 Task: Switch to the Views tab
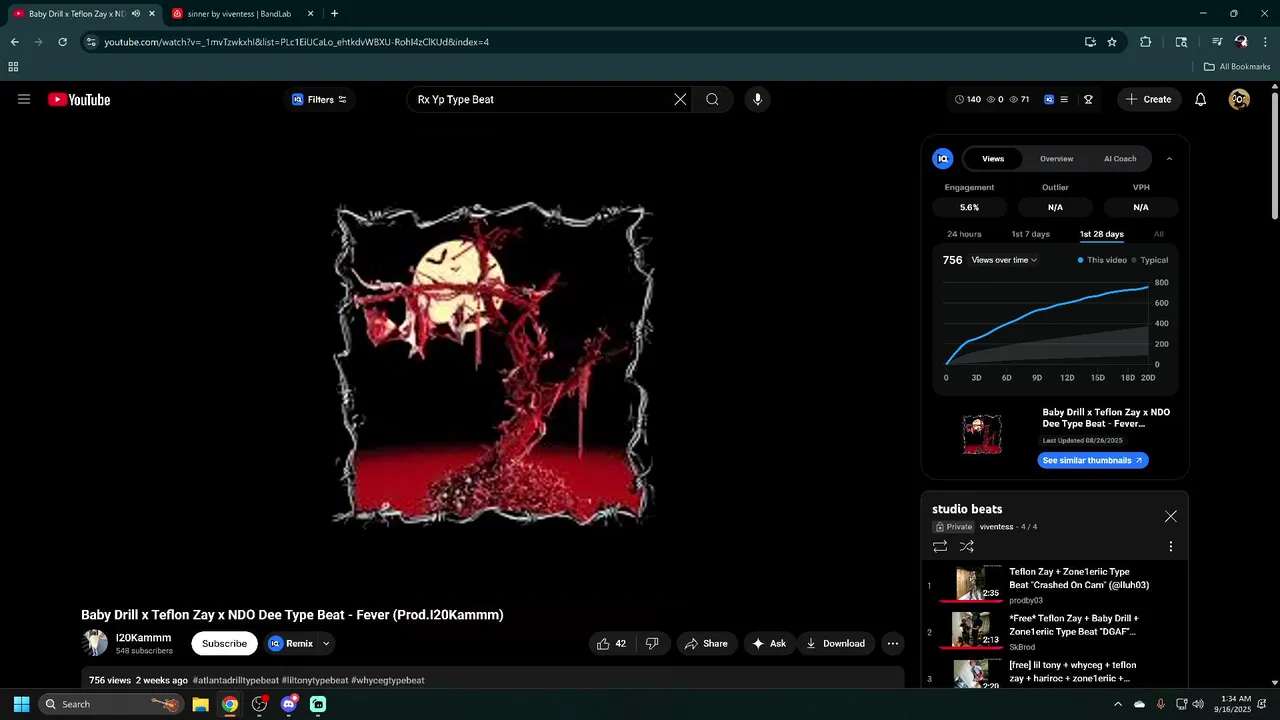coord(992,158)
